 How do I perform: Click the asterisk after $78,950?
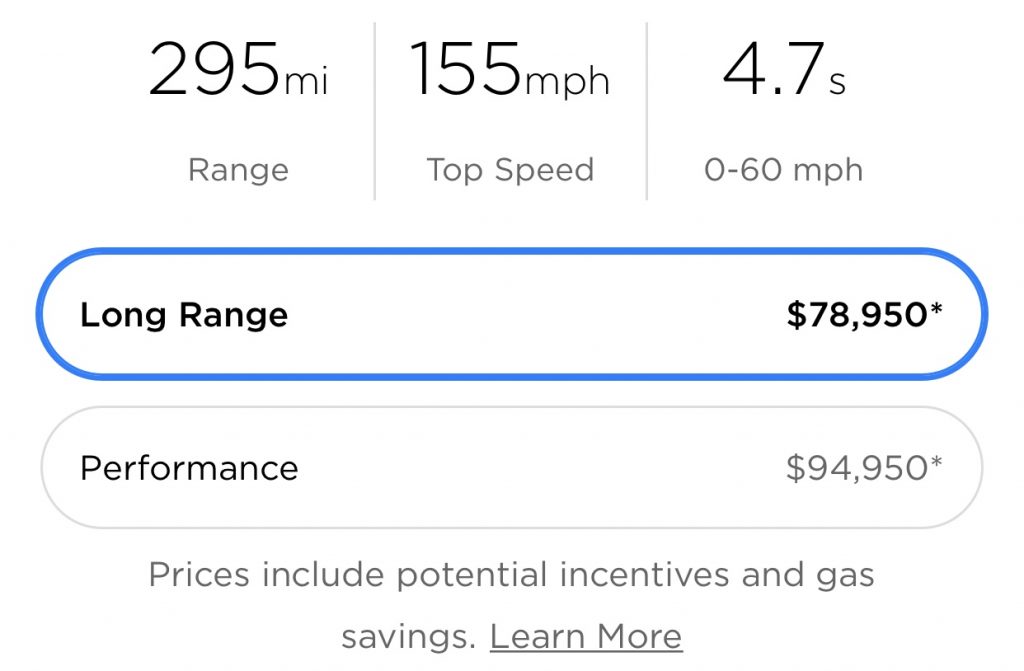tap(936, 307)
